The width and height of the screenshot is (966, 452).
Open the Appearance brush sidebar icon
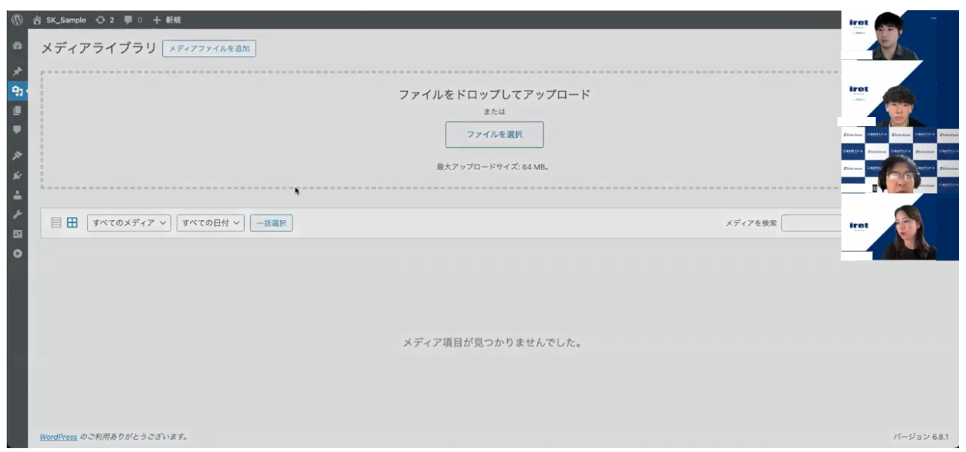17,155
